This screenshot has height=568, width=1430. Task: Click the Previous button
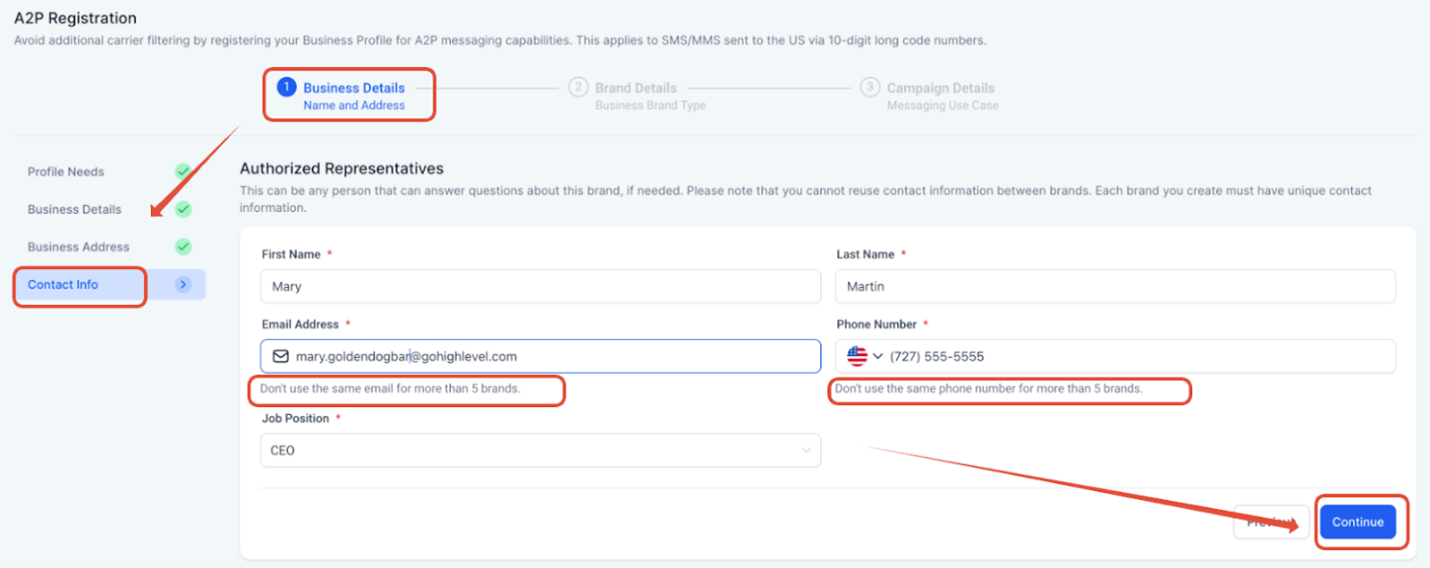pos(1271,522)
